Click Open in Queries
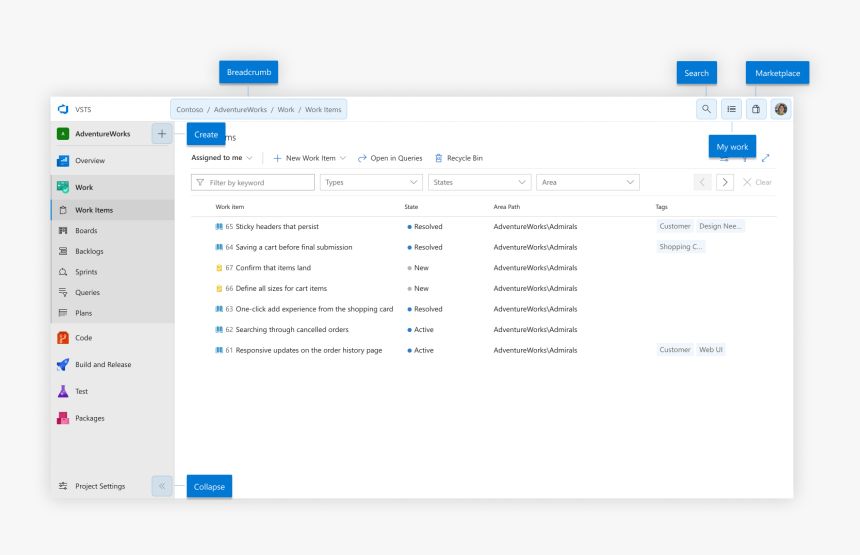The height and width of the screenshot is (555, 860). point(390,158)
